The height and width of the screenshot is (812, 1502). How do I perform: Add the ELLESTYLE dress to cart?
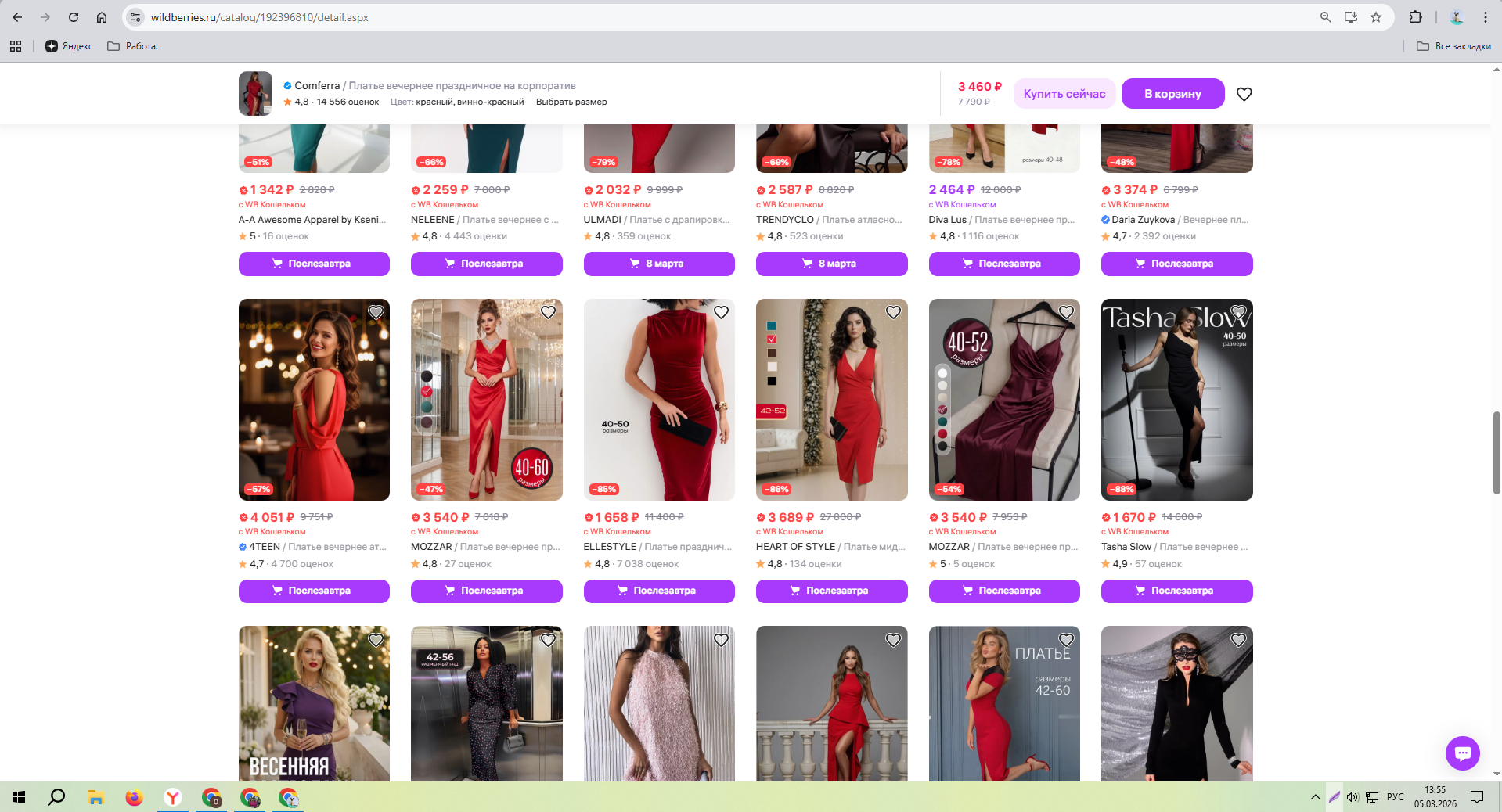coord(659,591)
